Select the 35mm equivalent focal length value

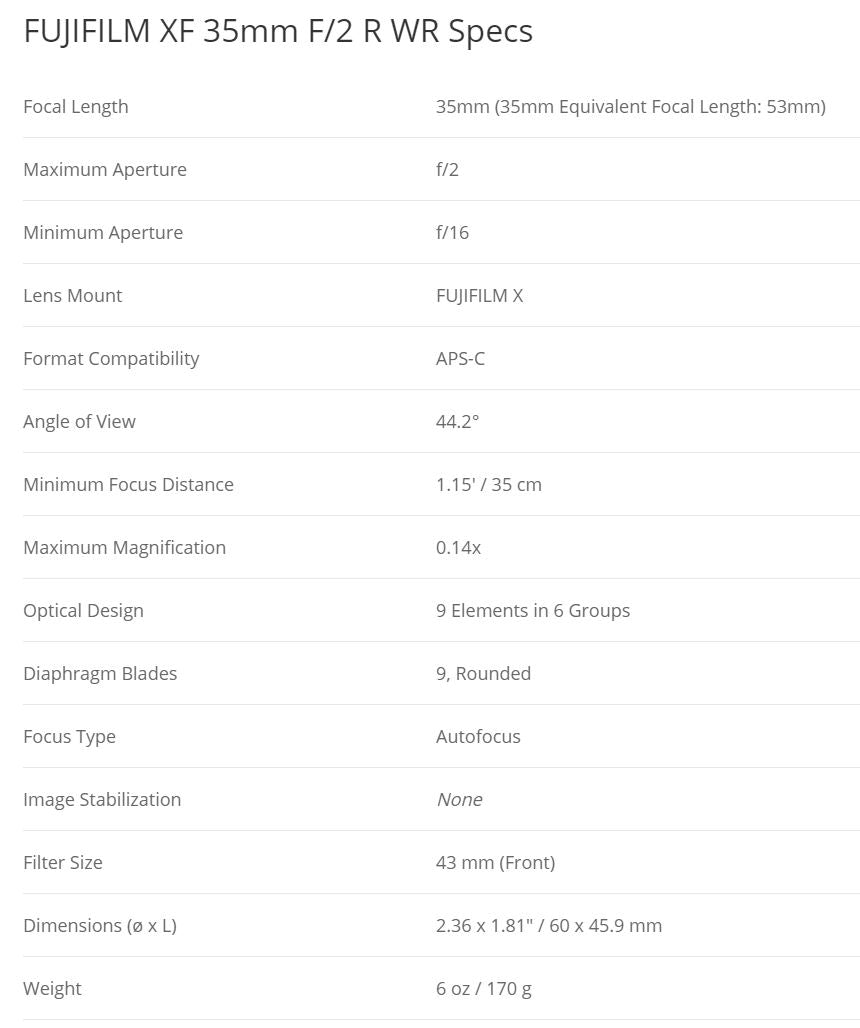[x=630, y=107]
